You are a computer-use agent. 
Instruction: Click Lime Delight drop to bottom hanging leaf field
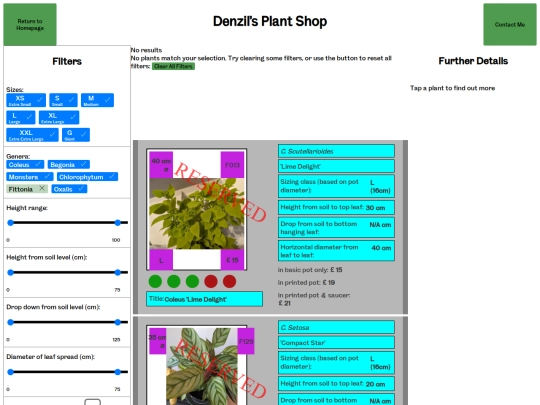click(336, 228)
